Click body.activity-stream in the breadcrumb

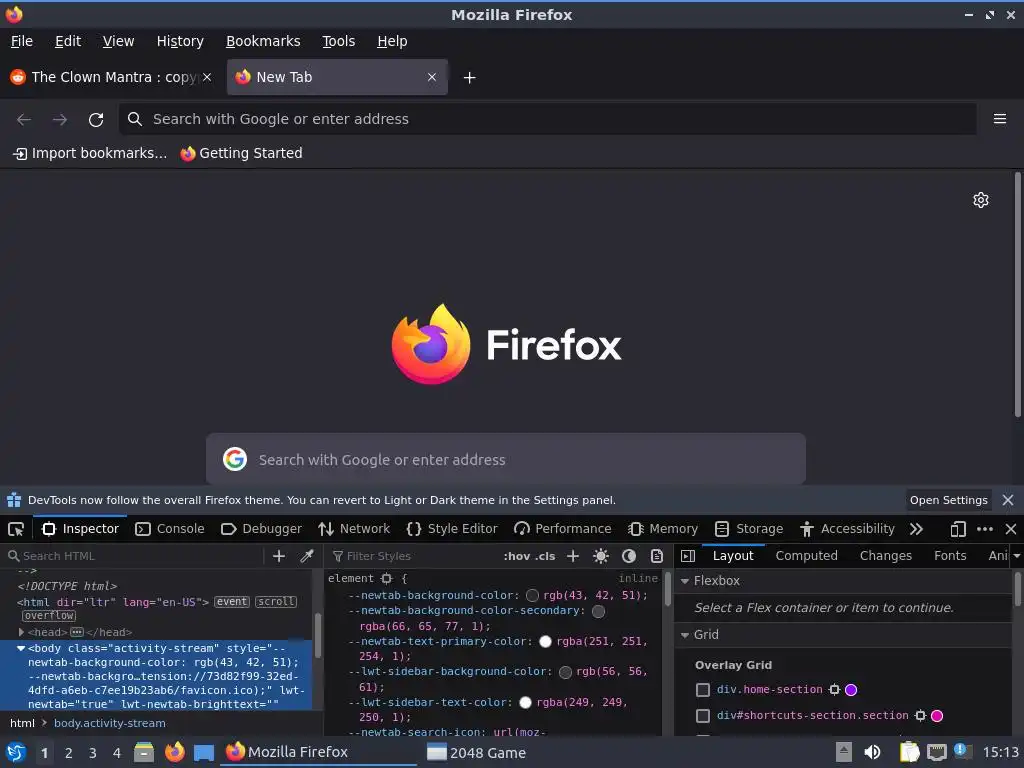pos(110,723)
